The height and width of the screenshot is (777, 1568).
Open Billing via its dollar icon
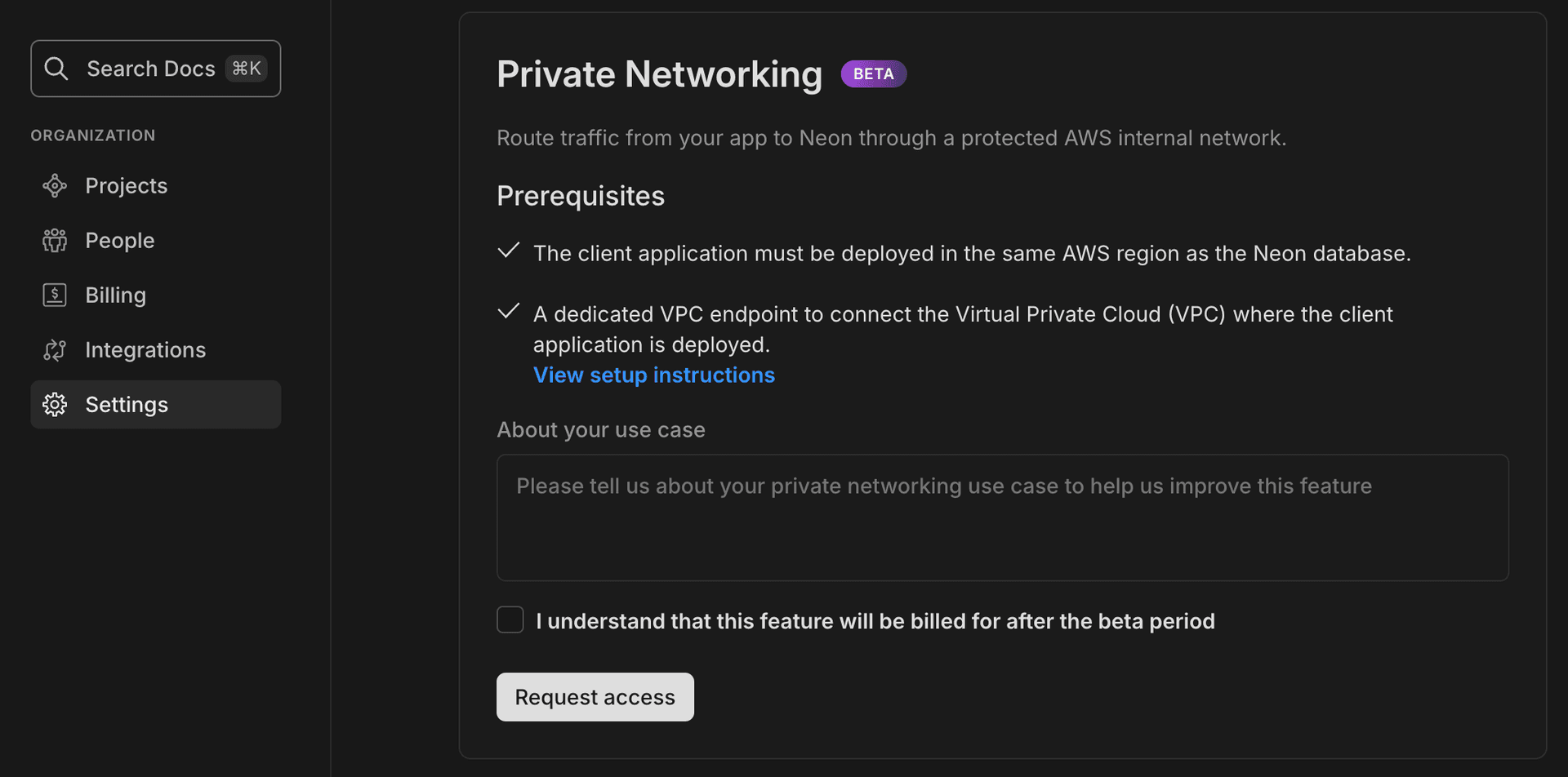tap(54, 295)
